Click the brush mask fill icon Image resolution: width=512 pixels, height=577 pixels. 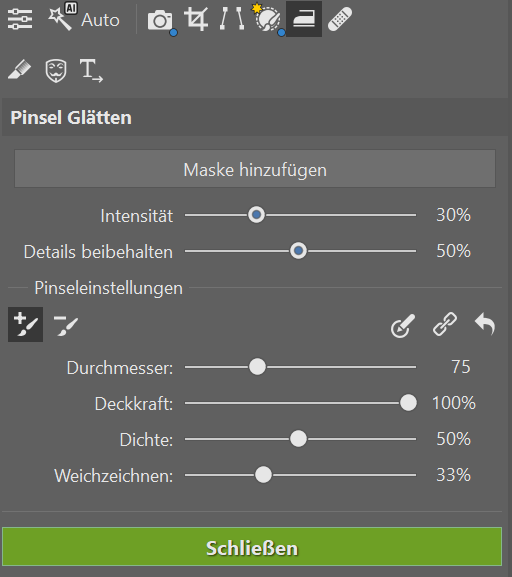tap(403, 325)
